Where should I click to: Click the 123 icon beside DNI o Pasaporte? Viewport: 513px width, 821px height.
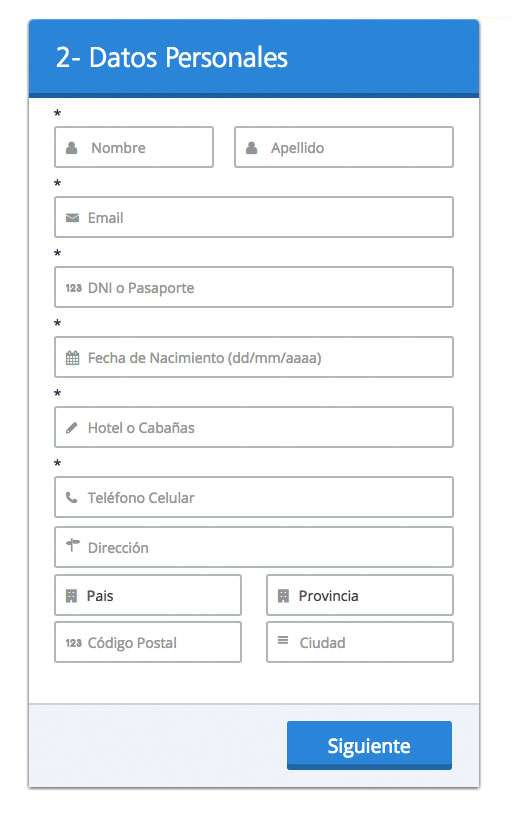pos(73,287)
